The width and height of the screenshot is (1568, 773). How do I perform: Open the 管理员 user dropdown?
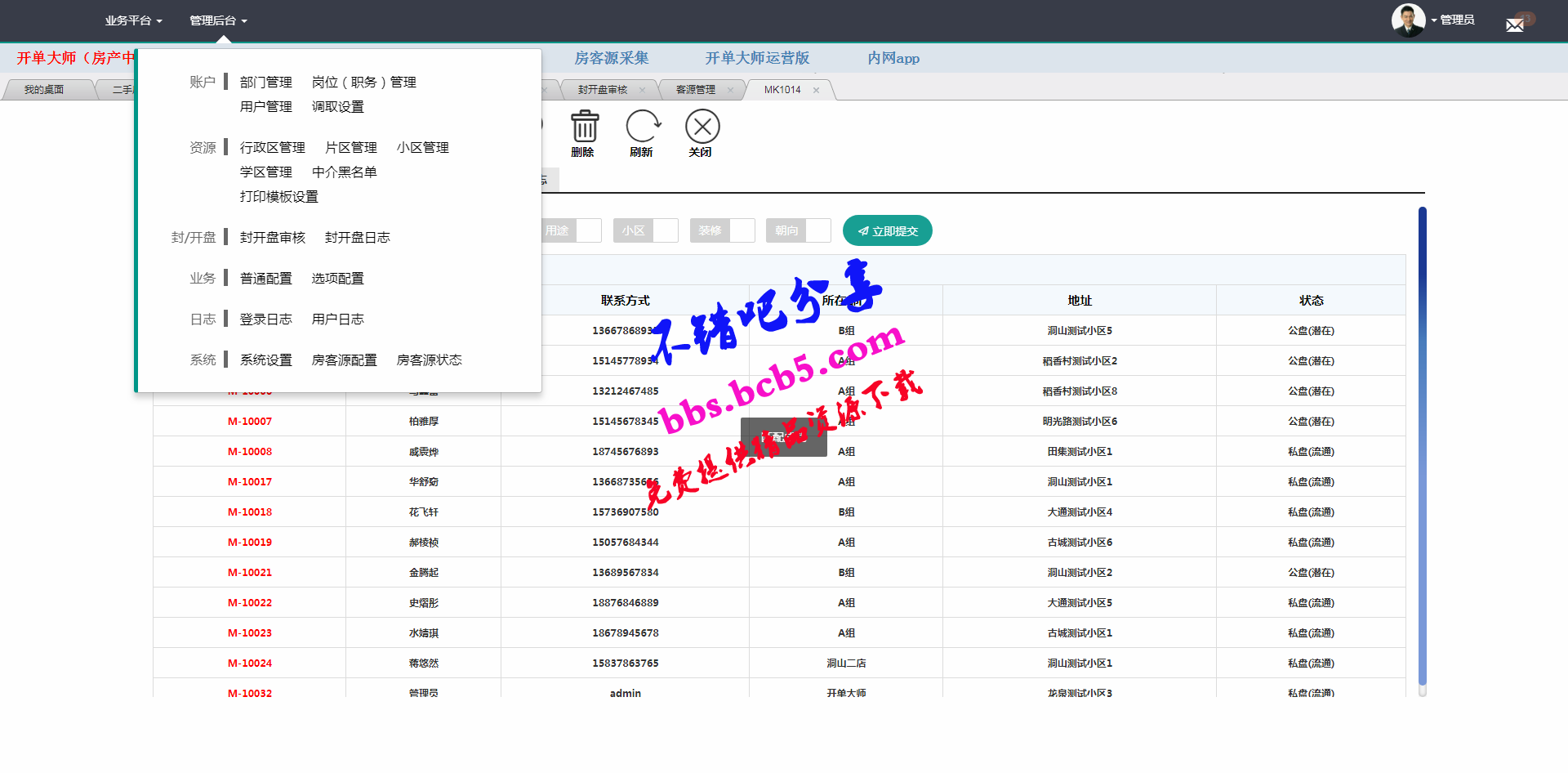[1453, 20]
